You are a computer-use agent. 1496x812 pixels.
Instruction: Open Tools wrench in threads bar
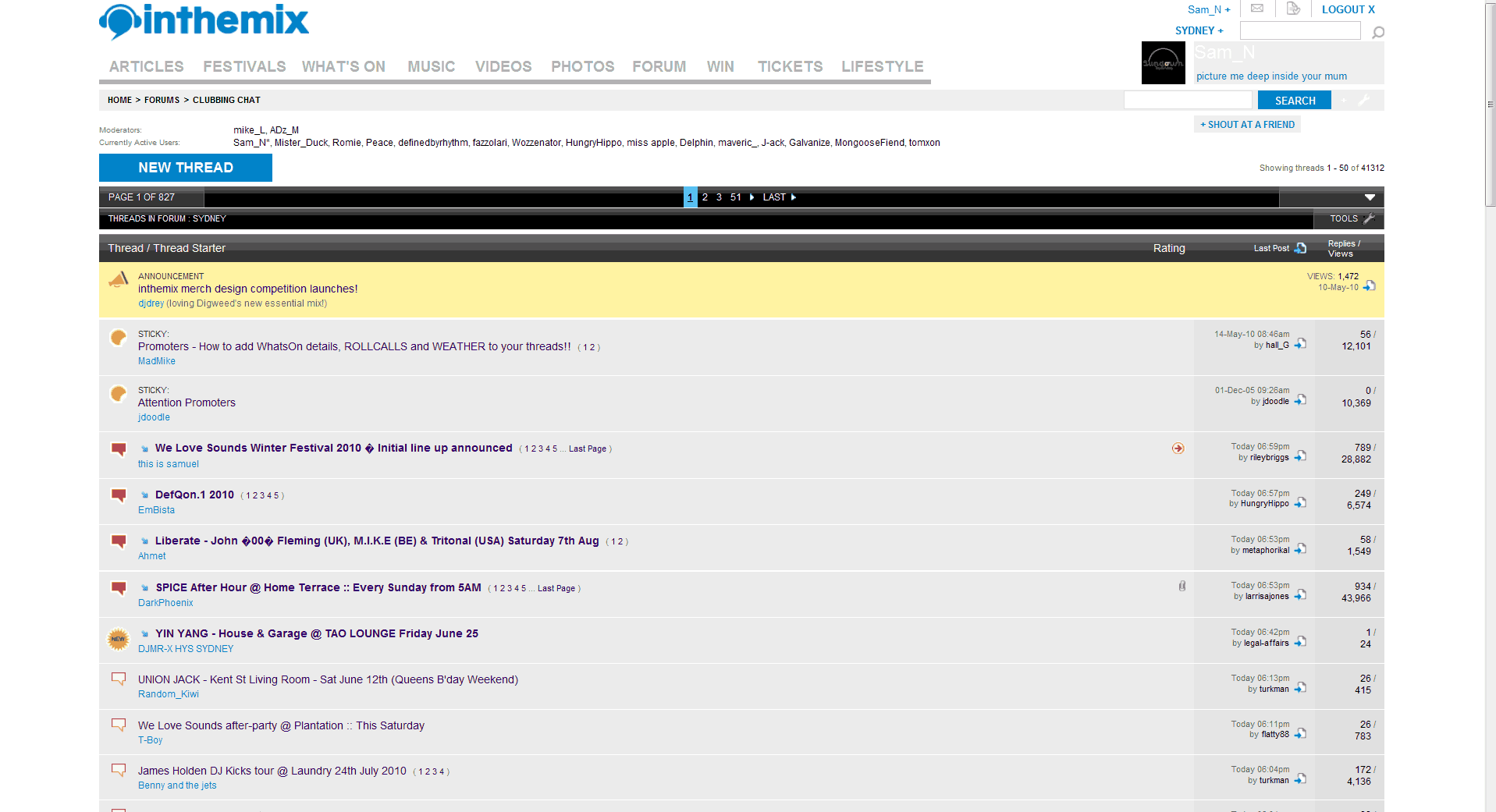1369,218
